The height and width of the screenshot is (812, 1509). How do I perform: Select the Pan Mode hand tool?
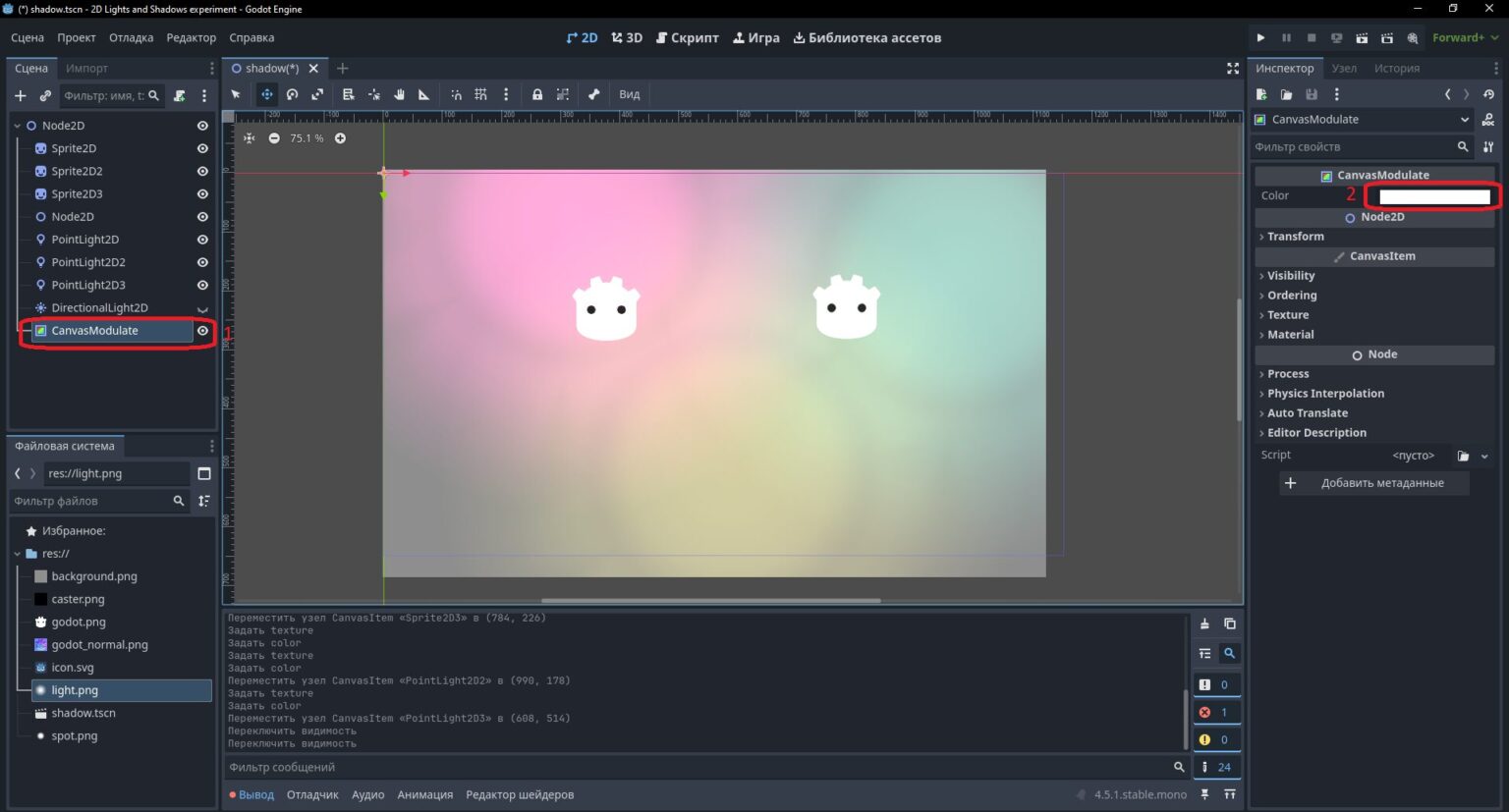click(399, 94)
